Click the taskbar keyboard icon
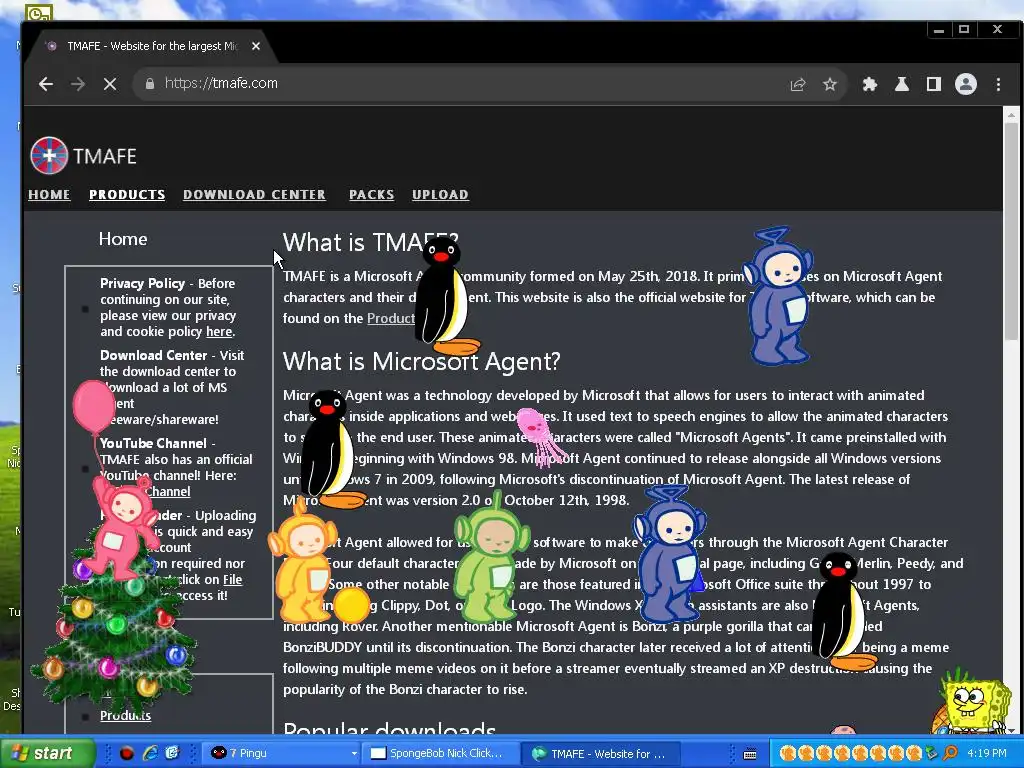 click(x=750, y=754)
